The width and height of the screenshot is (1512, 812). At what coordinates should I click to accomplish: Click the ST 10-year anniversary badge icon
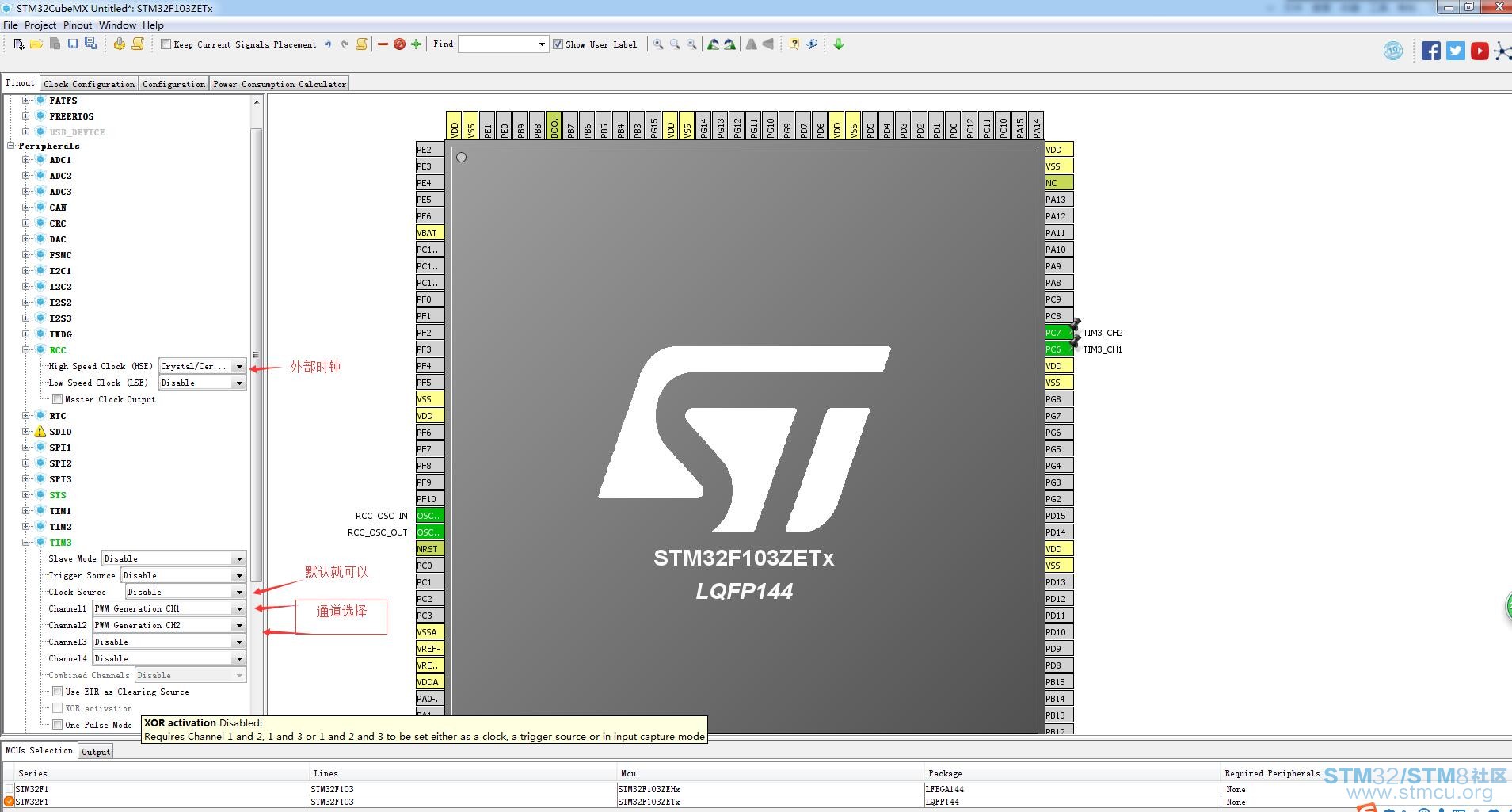[1393, 51]
